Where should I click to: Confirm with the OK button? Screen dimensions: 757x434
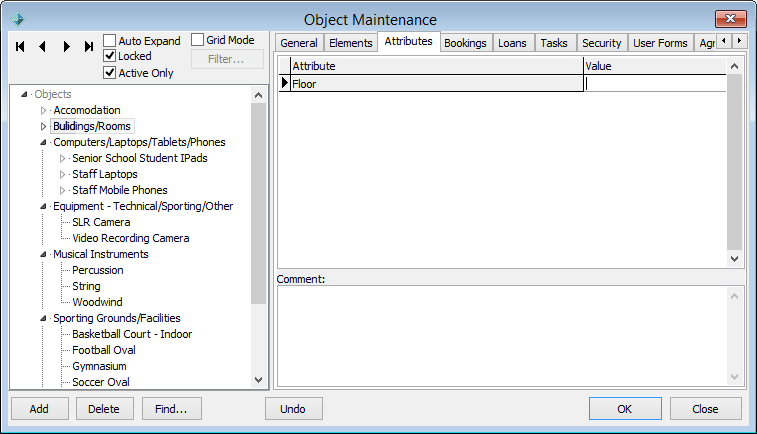point(625,409)
